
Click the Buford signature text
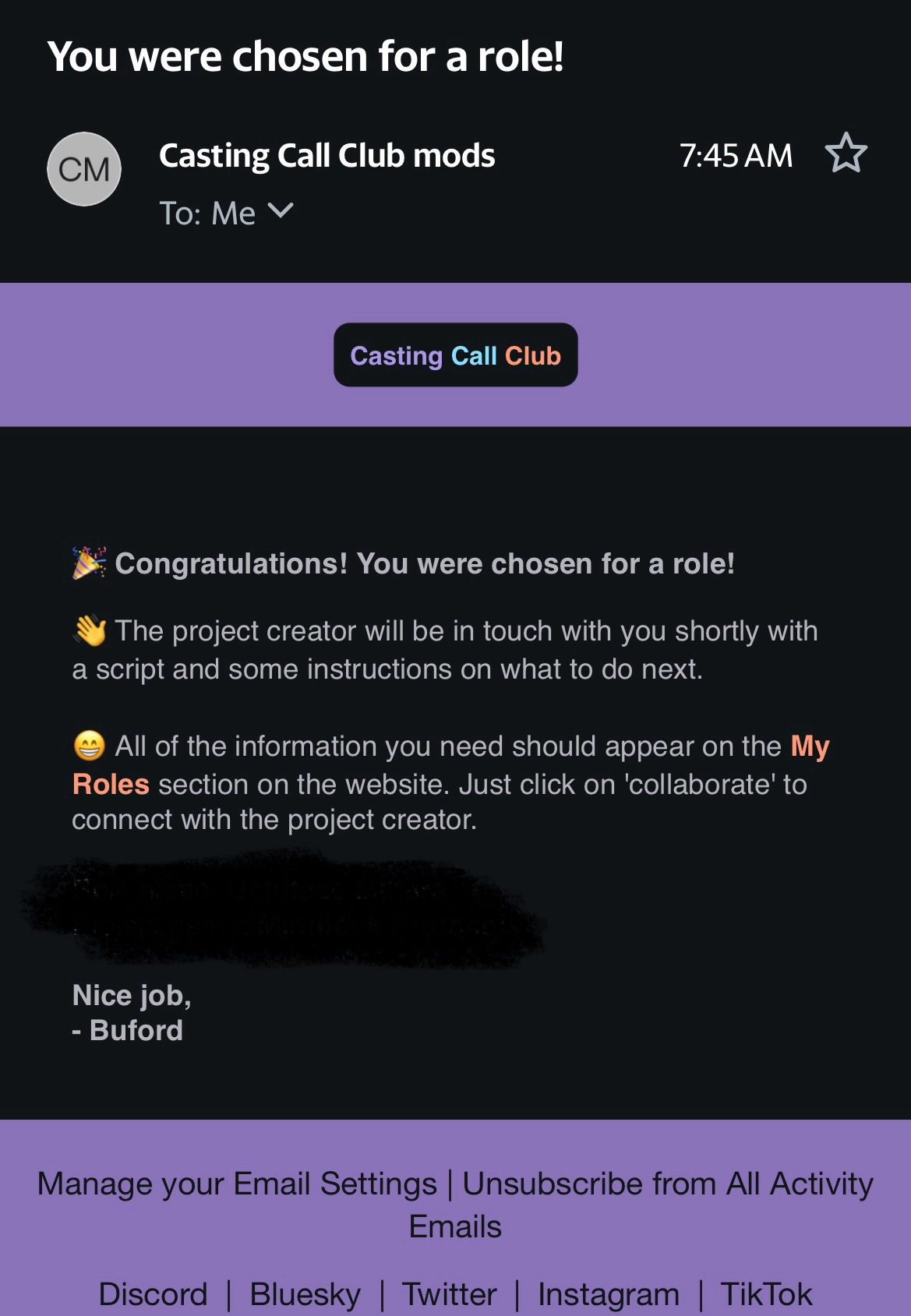pos(136,1030)
